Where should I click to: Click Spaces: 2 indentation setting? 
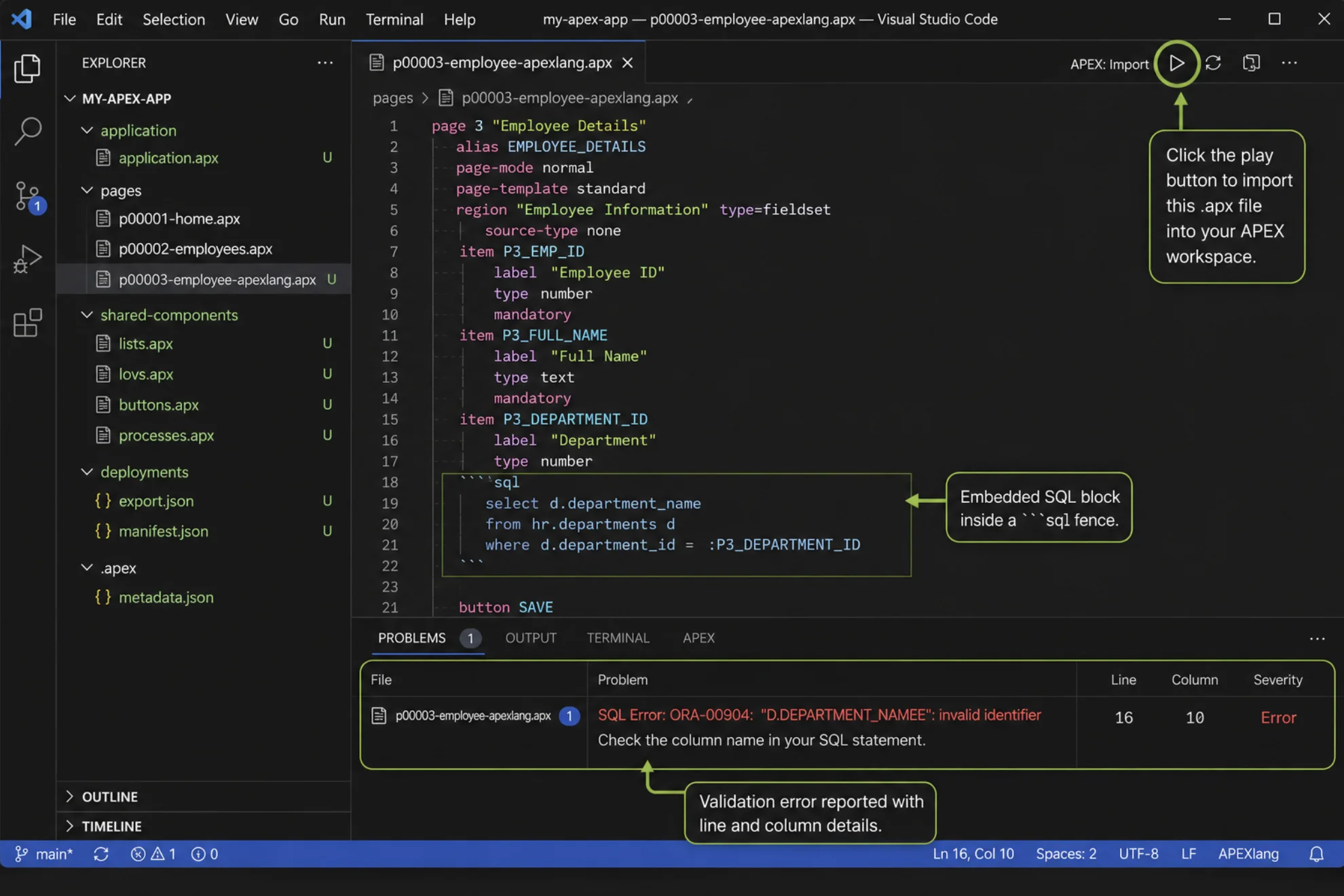(1066, 854)
